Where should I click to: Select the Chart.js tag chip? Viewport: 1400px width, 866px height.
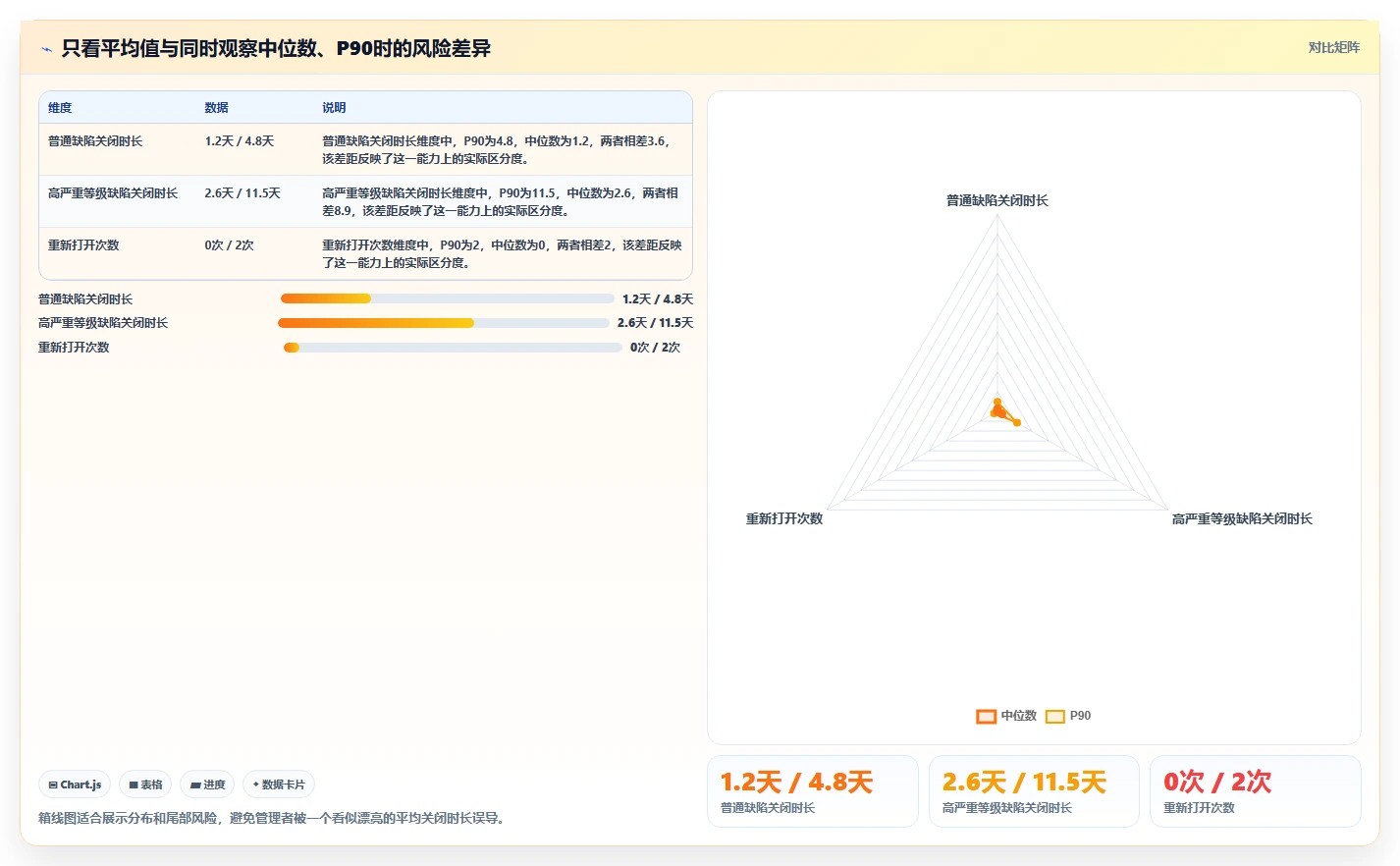pyautogui.click(x=75, y=785)
